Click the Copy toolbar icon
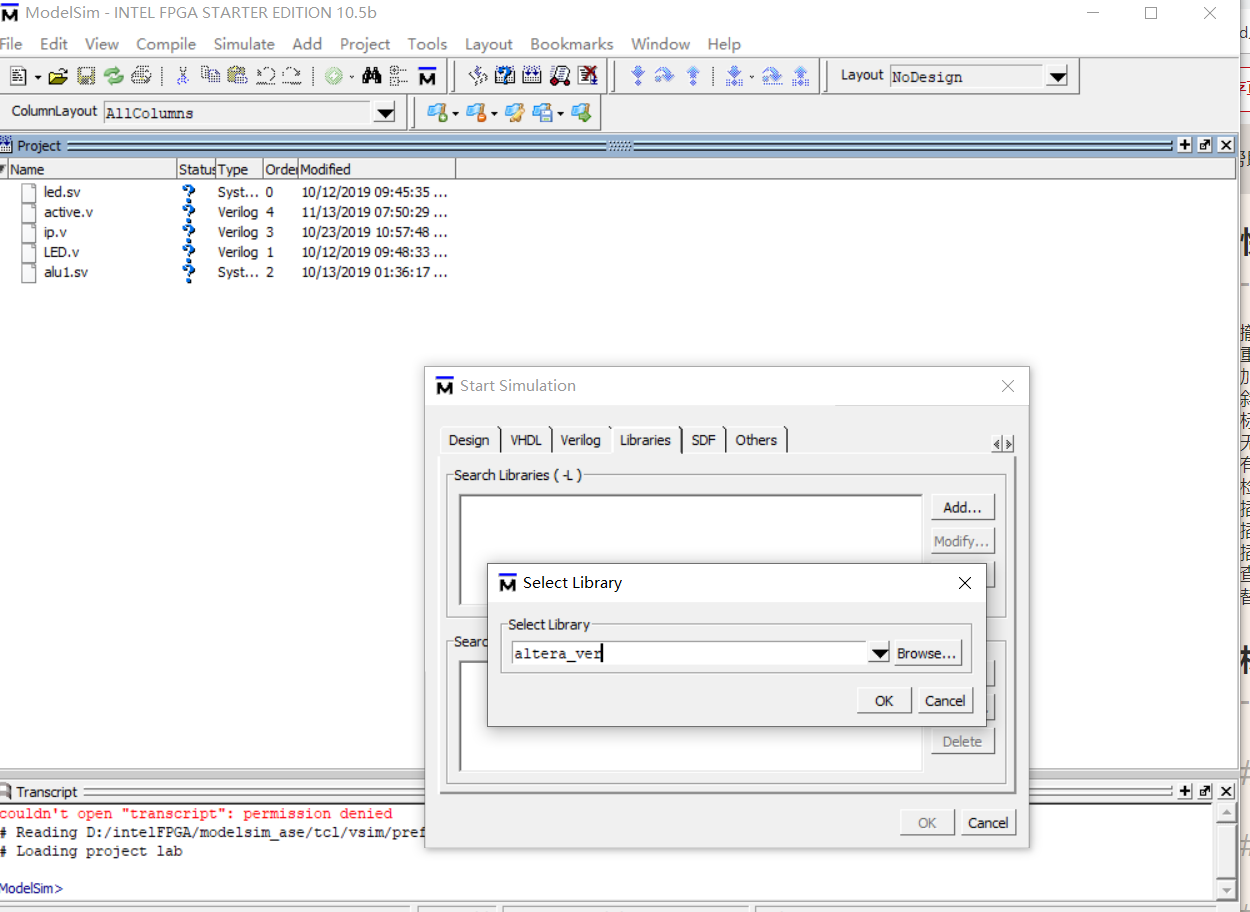 (x=210, y=76)
